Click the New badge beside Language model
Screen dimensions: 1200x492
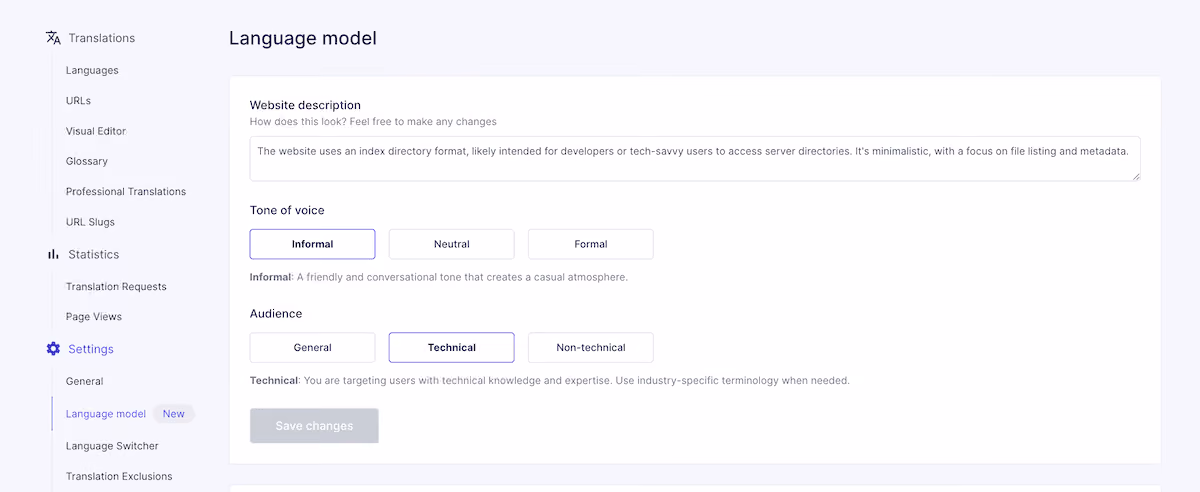pyautogui.click(x=174, y=414)
